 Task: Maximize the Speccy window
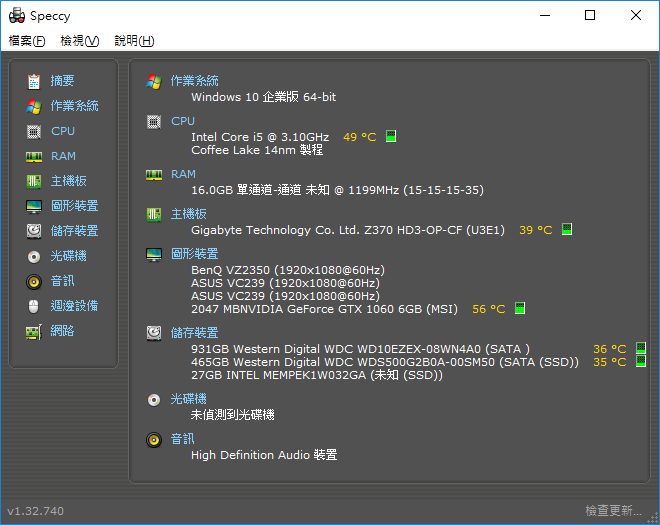[590, 16]
